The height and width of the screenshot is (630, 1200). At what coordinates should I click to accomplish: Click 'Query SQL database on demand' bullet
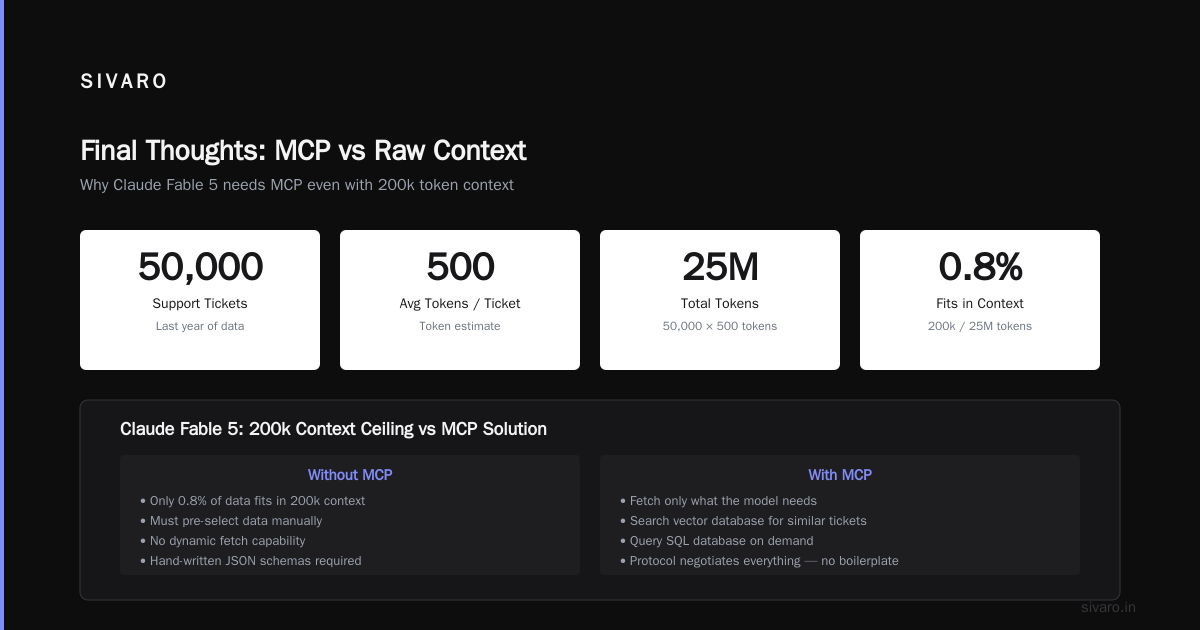[x=717, y=541]
